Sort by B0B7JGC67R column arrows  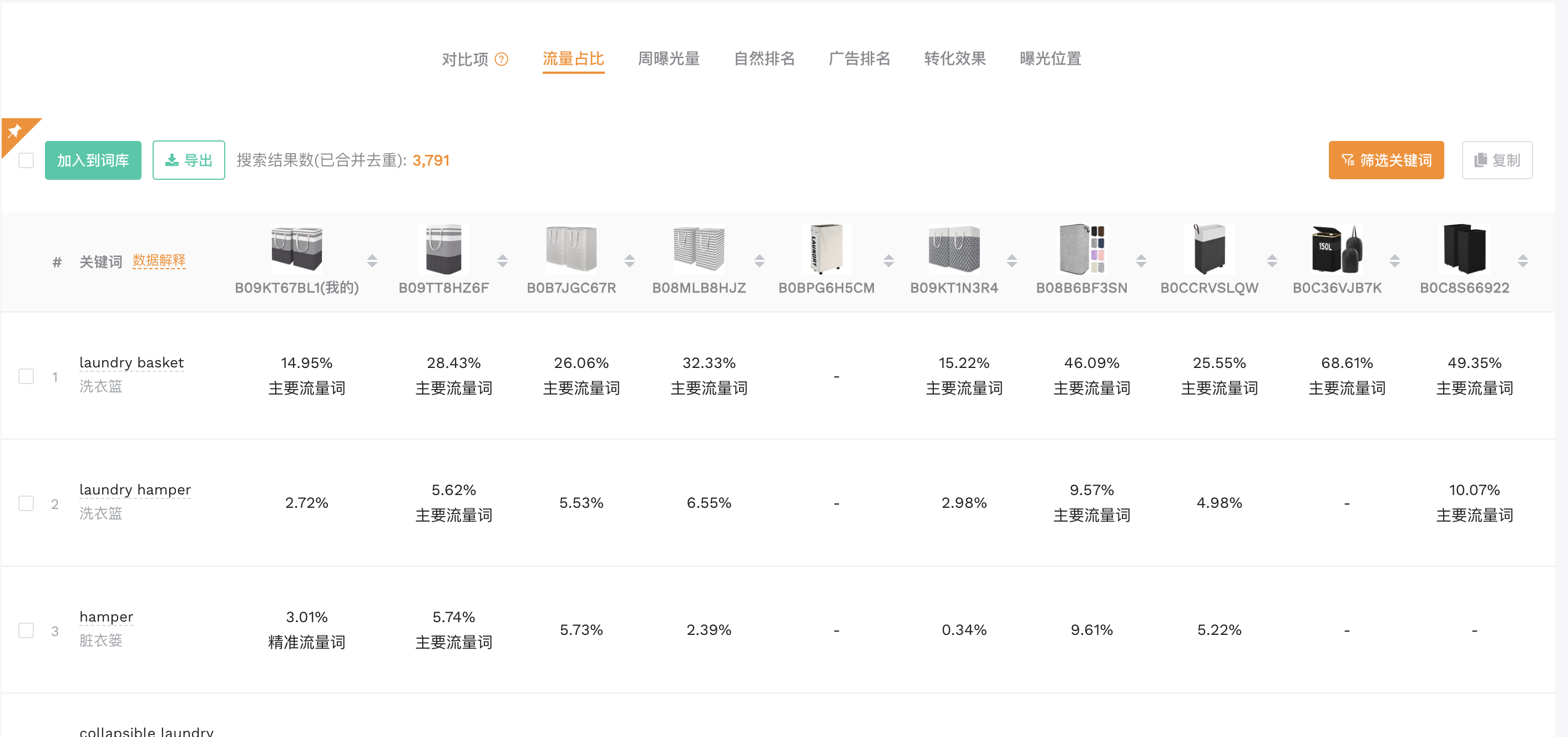point(629,261)
